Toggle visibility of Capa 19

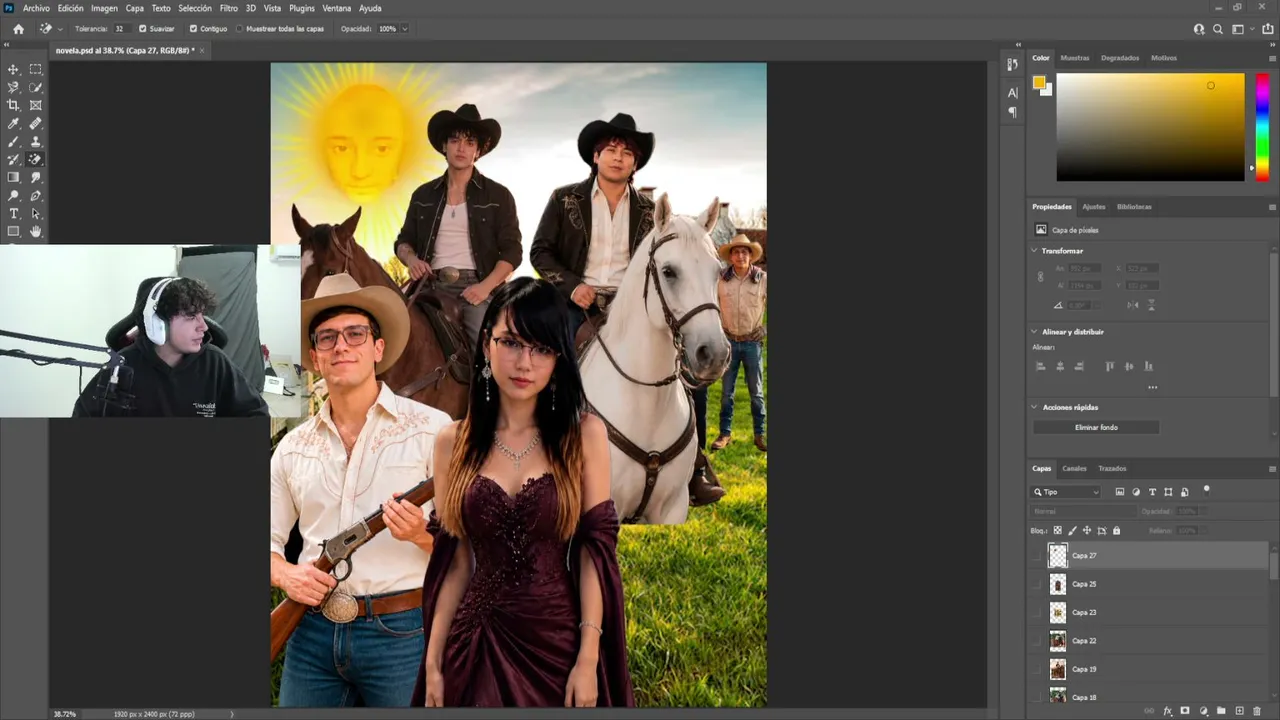(x=1037, y=669)
